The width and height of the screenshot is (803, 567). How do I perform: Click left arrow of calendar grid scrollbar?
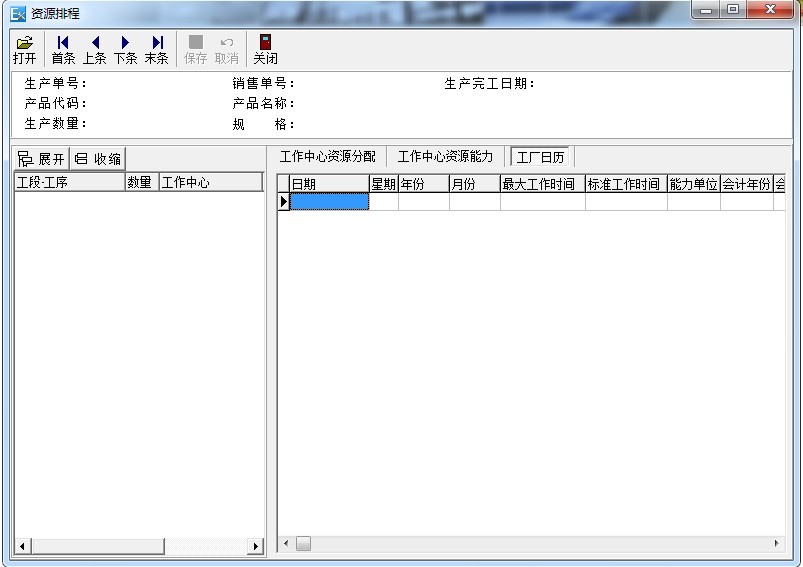pyautogui.click(x=286, y=543)
